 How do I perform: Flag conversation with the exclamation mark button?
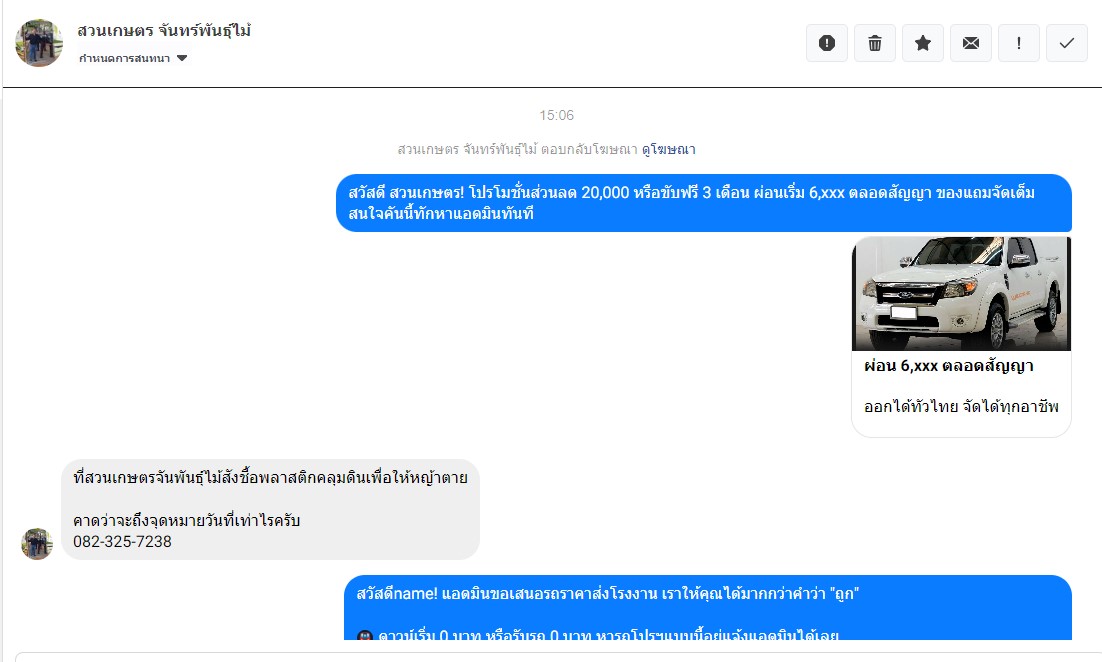pos(1019,43)
